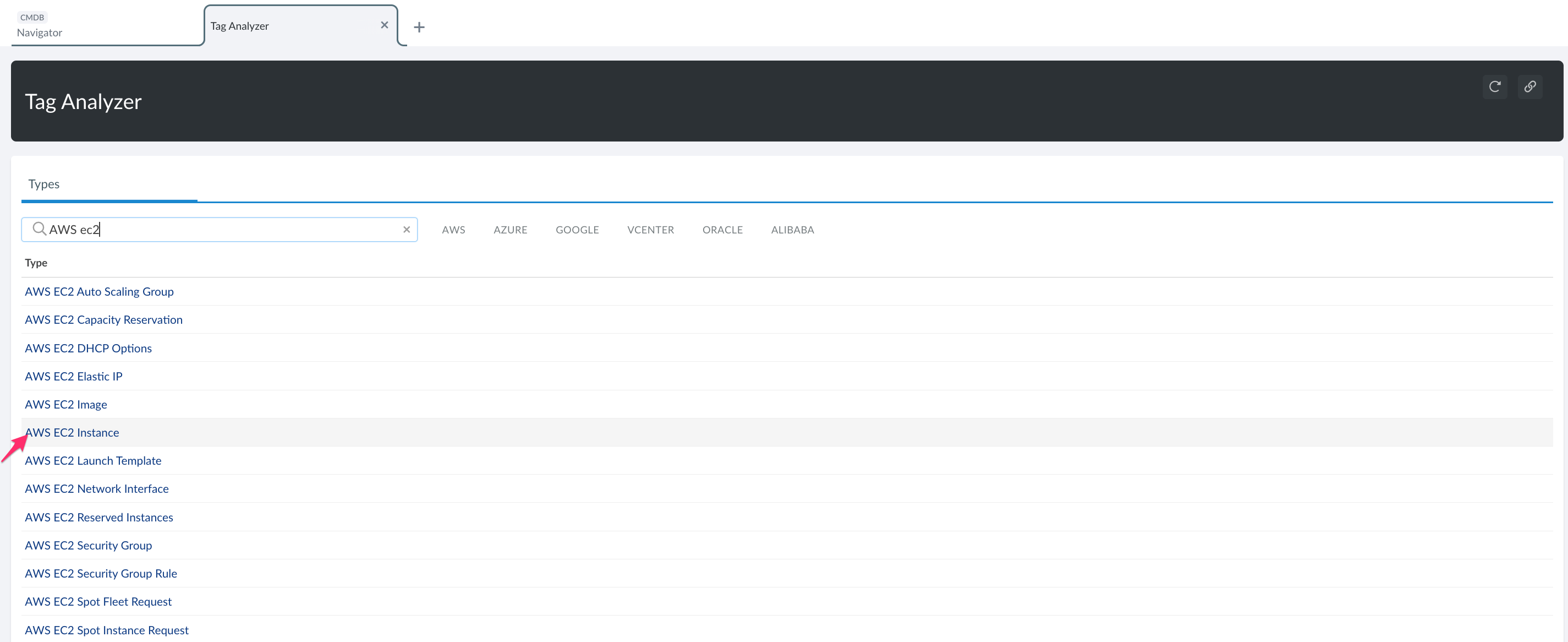Open a new tab with the plus icon
Viewport: 1568px width, 642px height.
point(419,27)
